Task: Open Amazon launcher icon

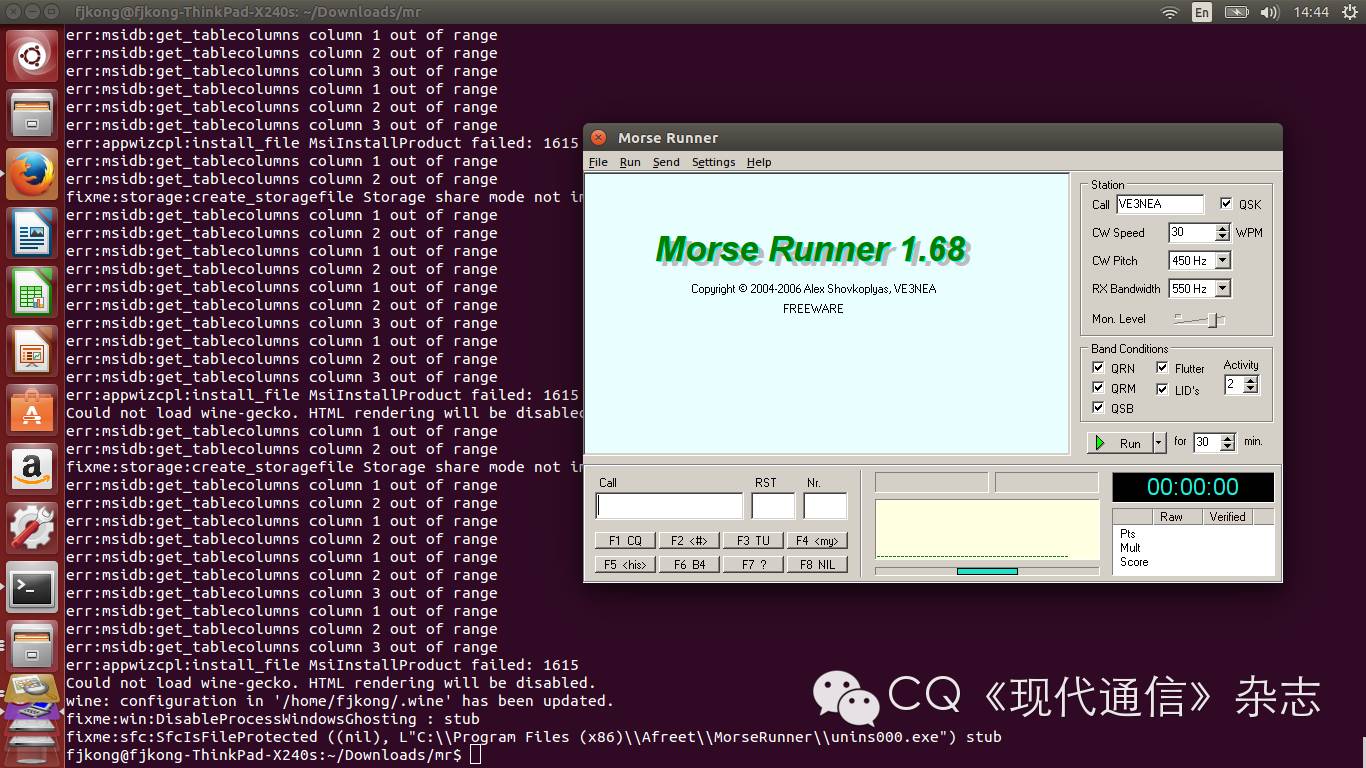Action: click(x=32, y=469)
